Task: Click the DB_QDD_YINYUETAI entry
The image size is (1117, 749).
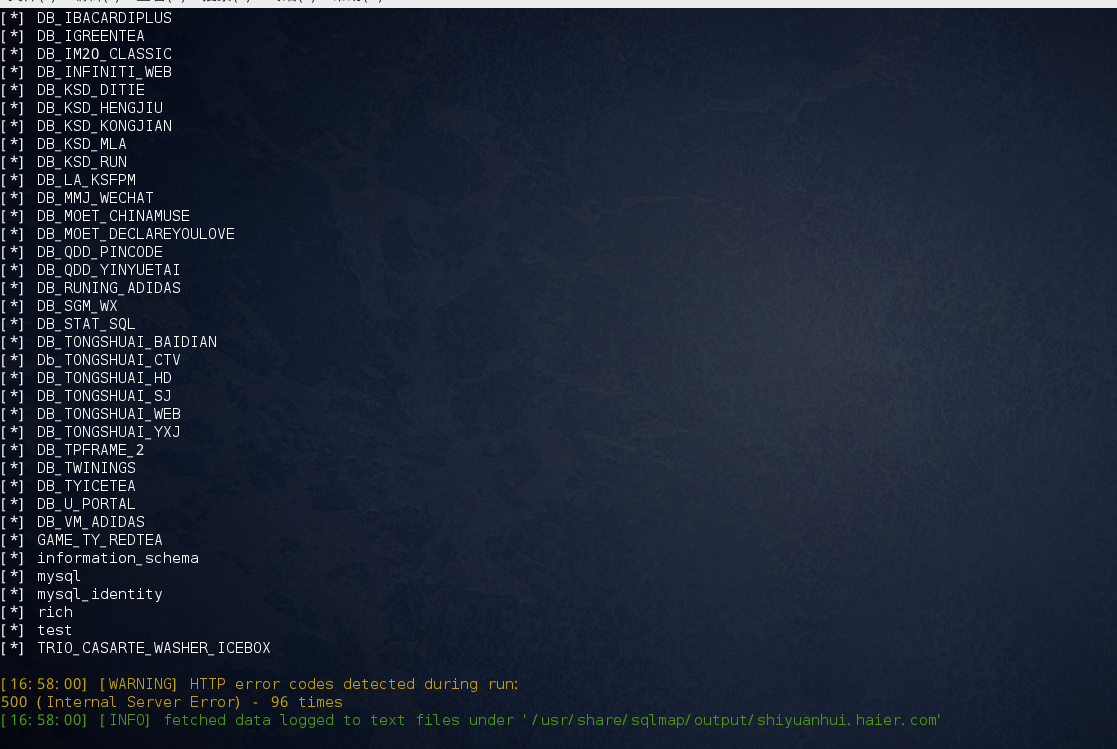Action: click(108, 270)
